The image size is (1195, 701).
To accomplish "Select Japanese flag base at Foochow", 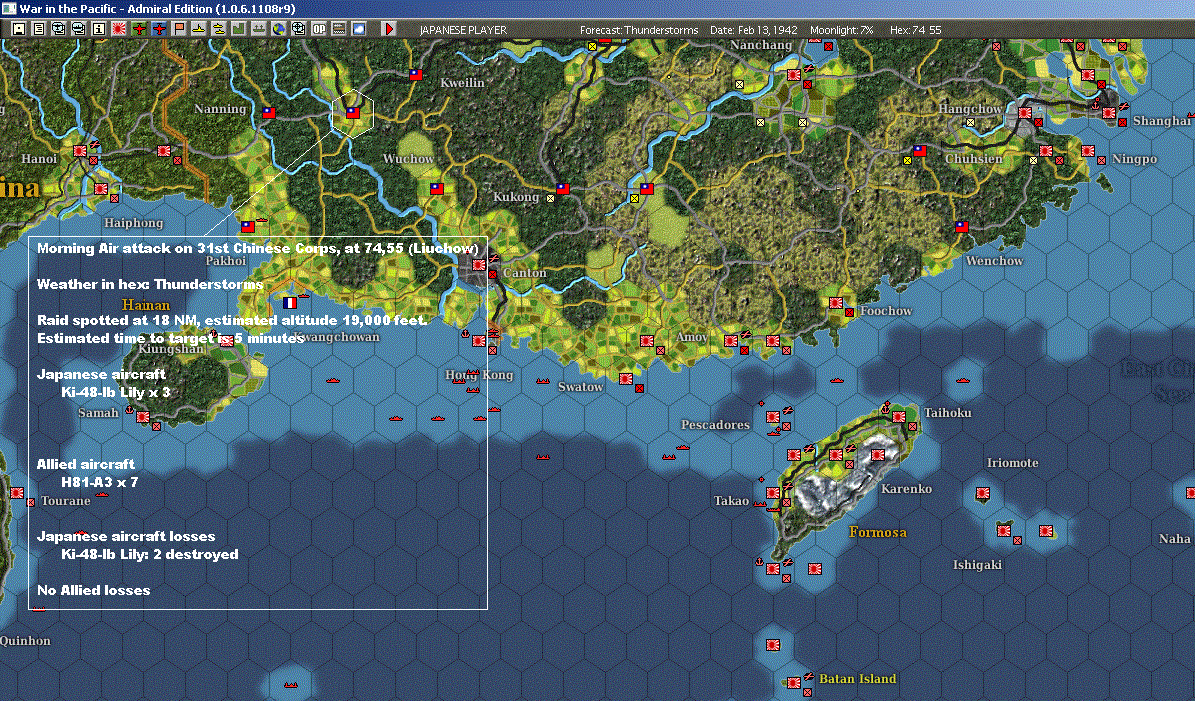I will (x=836, y=303).
